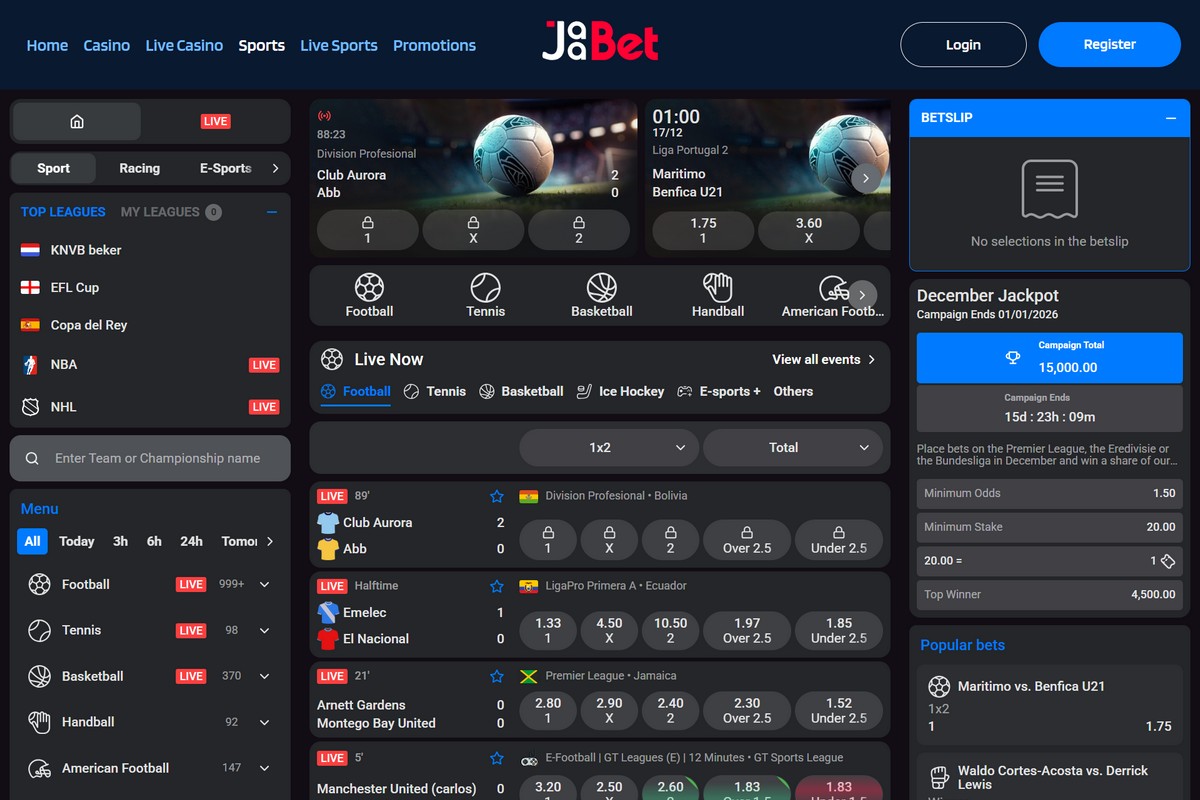Image resolution: width=1200 pixels, height=800 pixels.
Task: Open the Total market dropdown
Action: coord(793,447)
